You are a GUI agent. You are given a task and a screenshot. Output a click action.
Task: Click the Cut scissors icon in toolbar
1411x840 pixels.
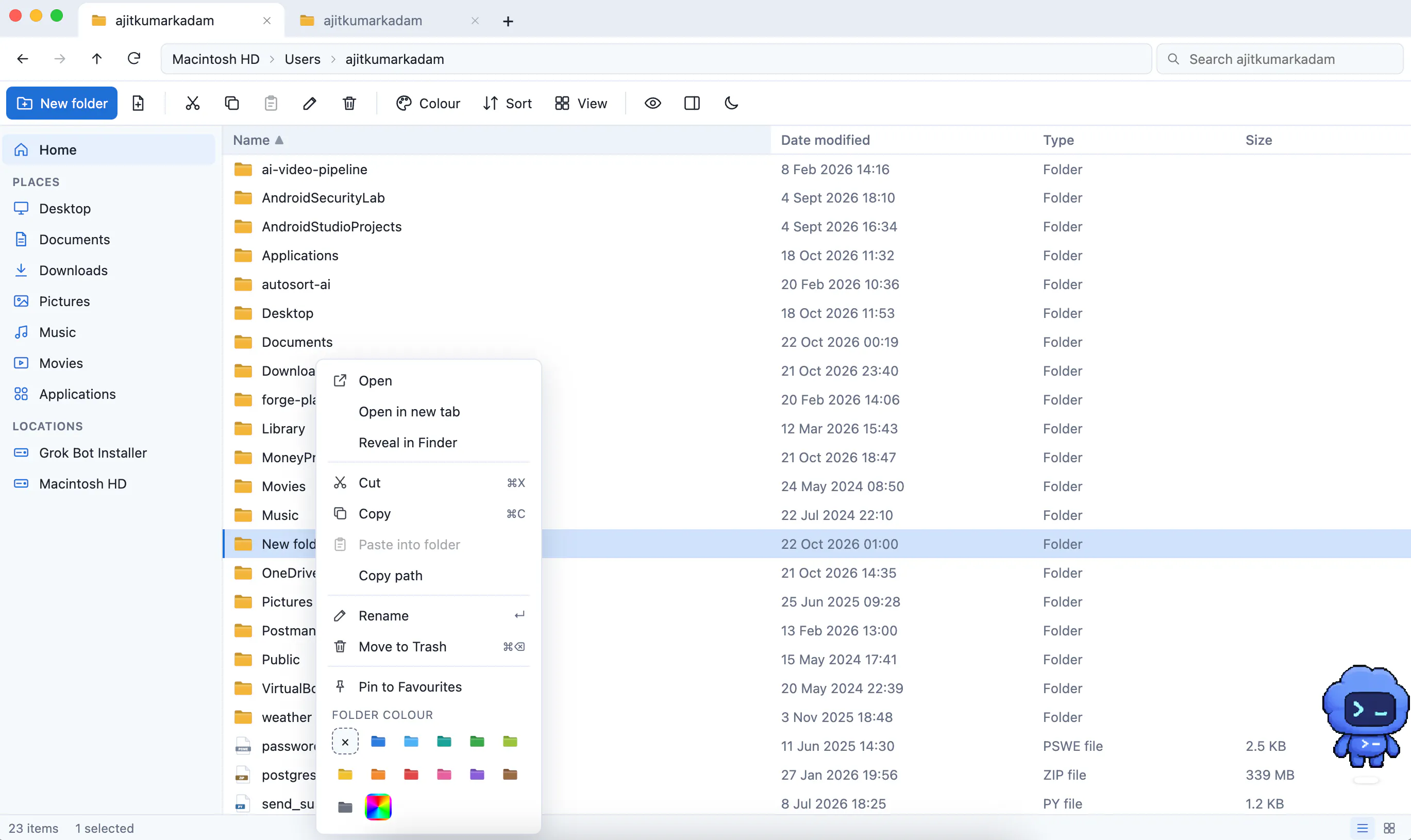192,103
